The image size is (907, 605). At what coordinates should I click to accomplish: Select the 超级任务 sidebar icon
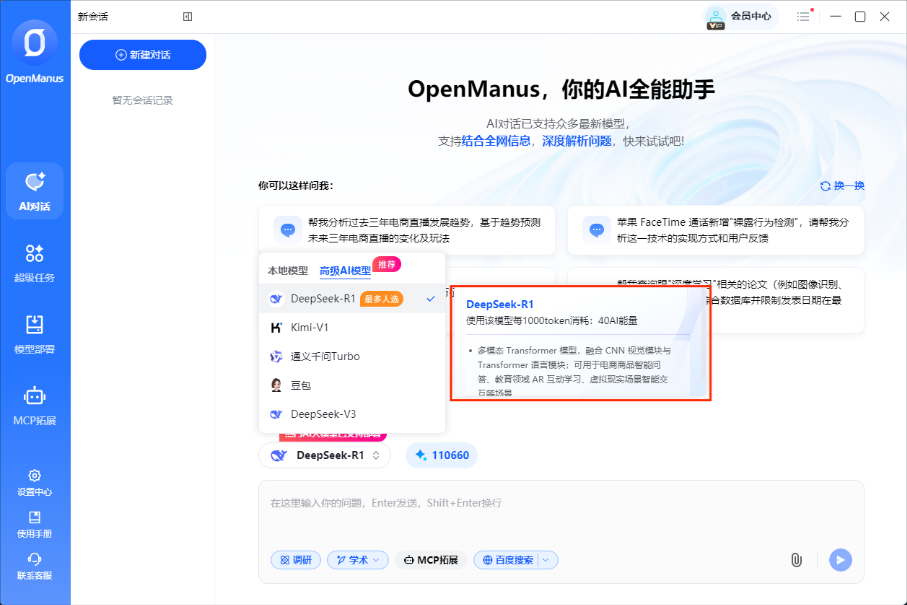pyautogui.click(x=34, y=262)
